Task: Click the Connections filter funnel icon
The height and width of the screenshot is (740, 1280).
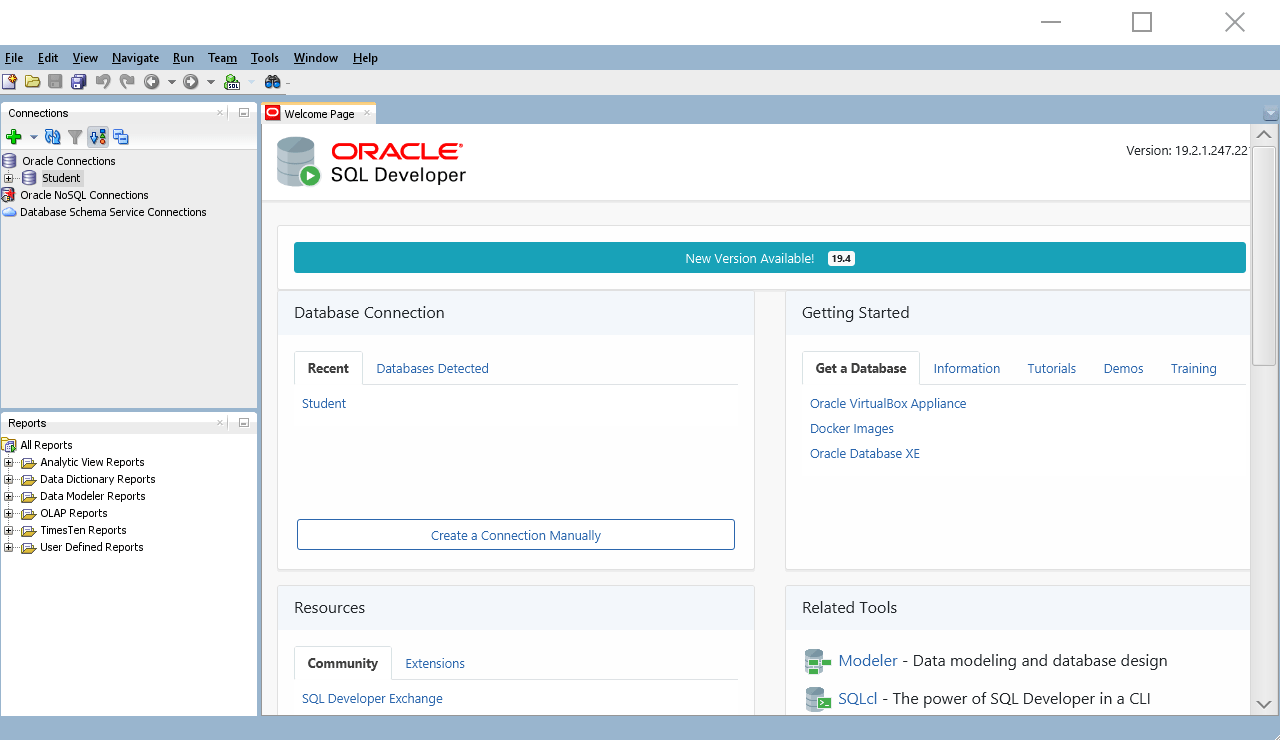Action: pyautogui.click(x=75, y=137)
